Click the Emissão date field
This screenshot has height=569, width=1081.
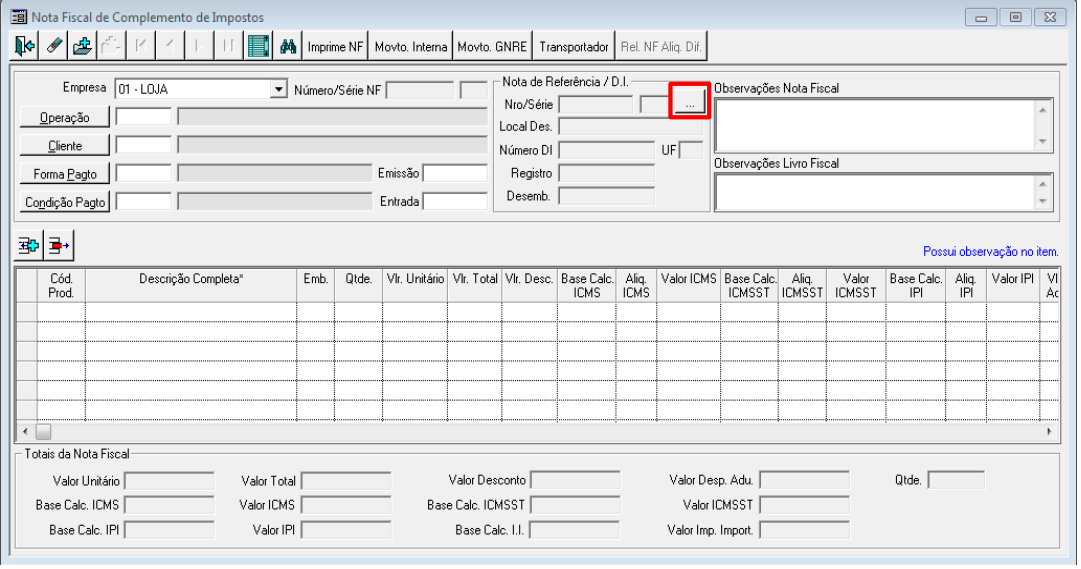(455, 173)
